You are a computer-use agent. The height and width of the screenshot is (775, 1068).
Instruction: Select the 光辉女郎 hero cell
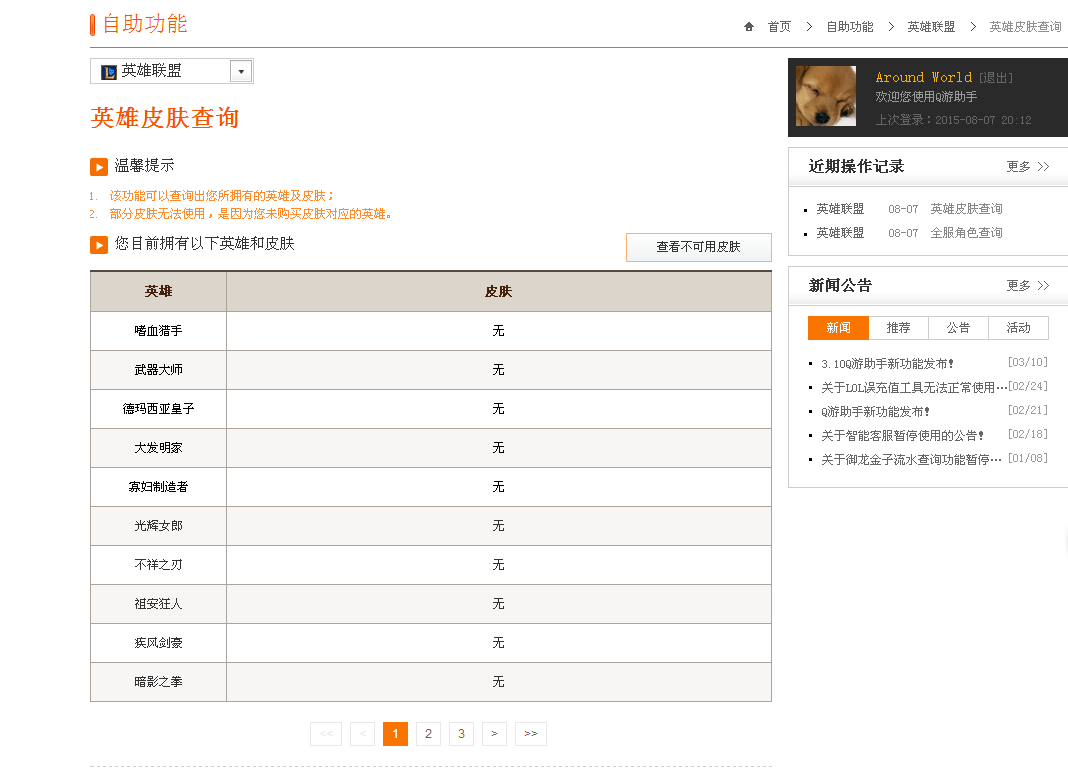[158, 526]
